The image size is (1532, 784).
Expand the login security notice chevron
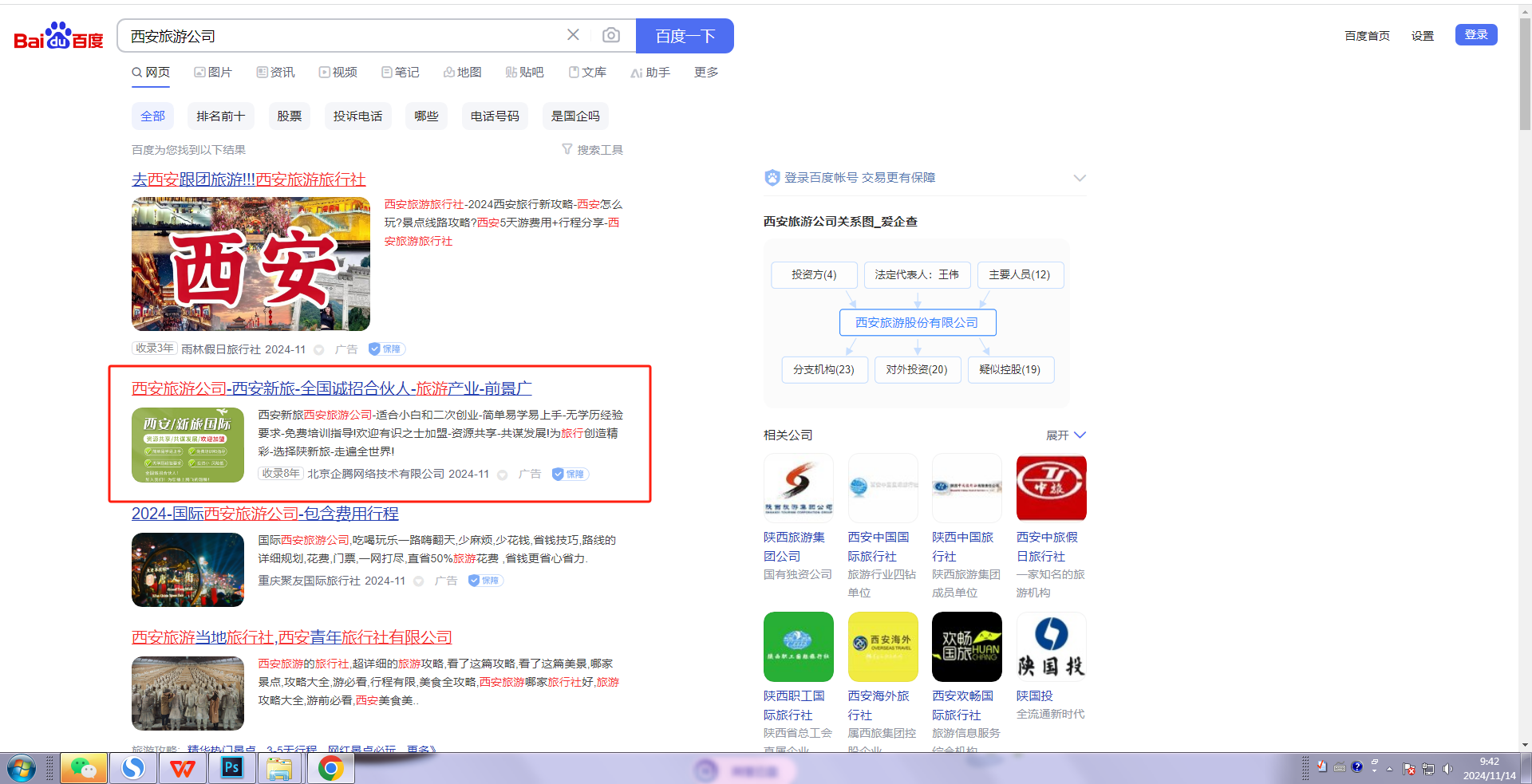tap(1080, 178)
